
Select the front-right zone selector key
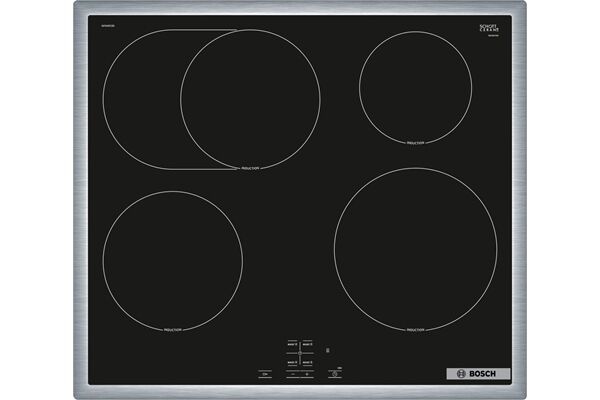pos(308,361)
